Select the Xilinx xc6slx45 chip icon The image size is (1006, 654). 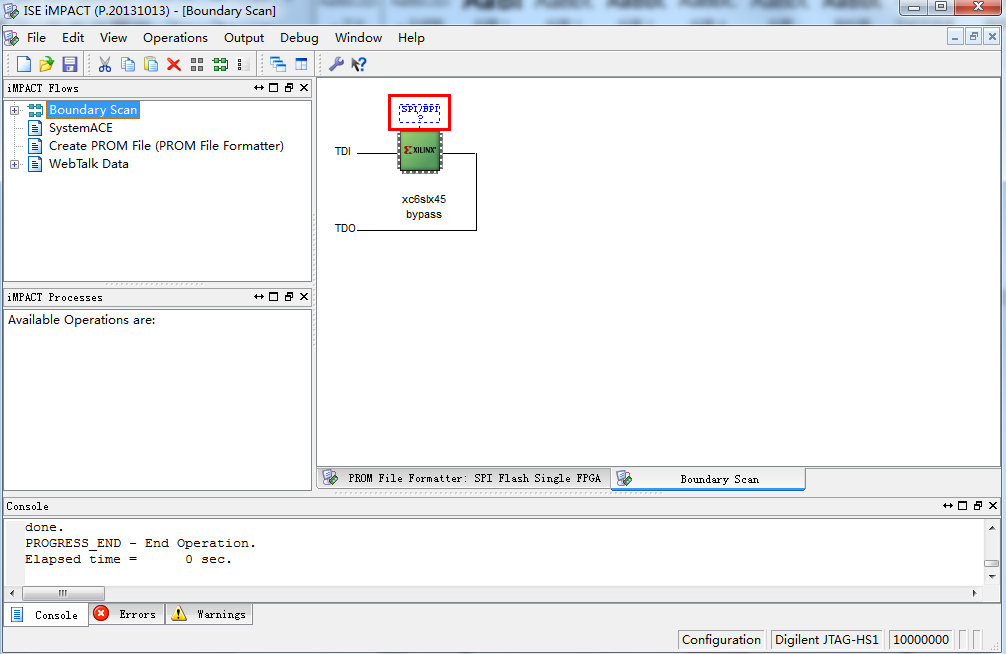point(420,152)
